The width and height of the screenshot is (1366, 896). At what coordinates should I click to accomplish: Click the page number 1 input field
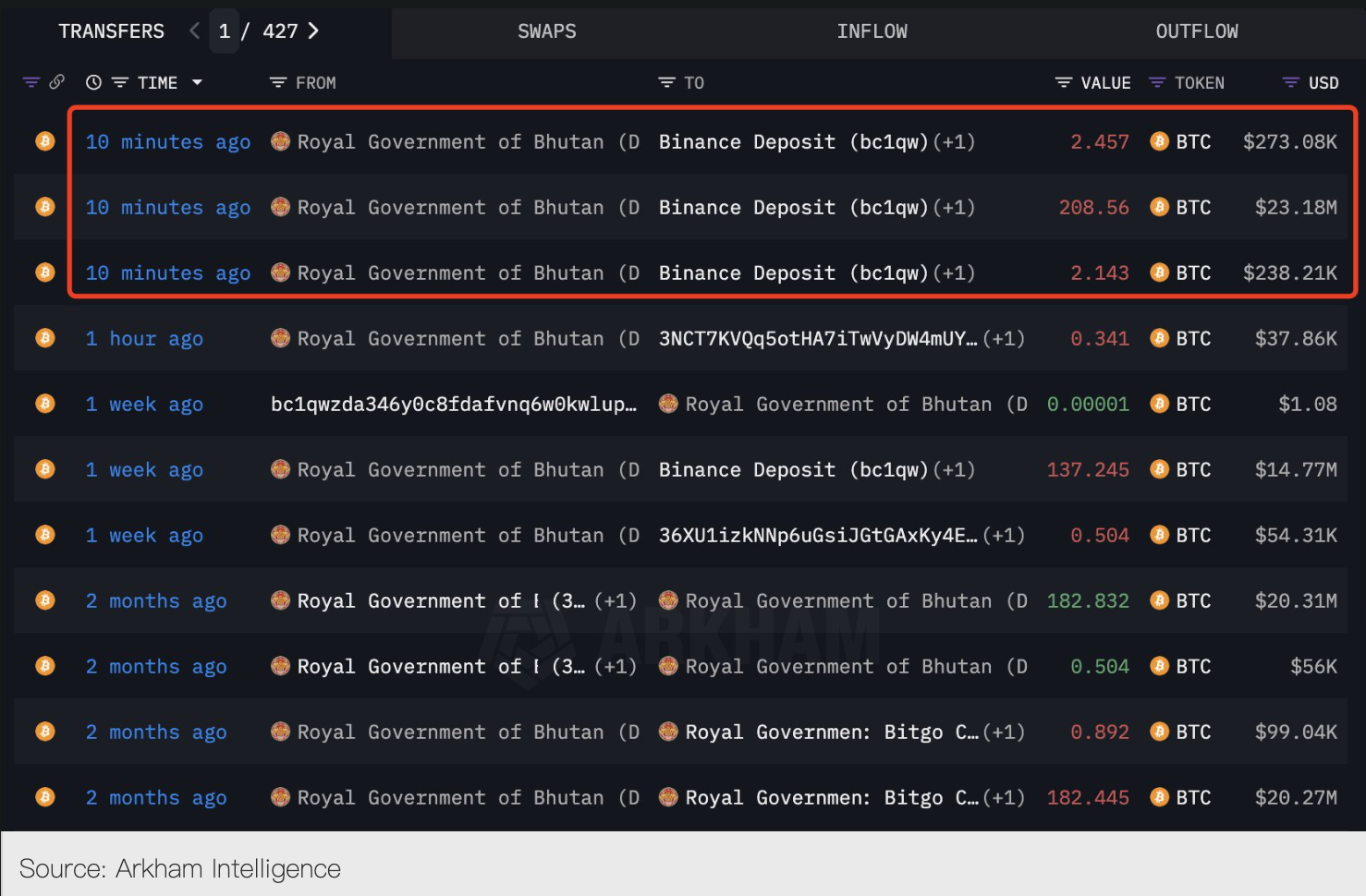(x=225, y=31)
